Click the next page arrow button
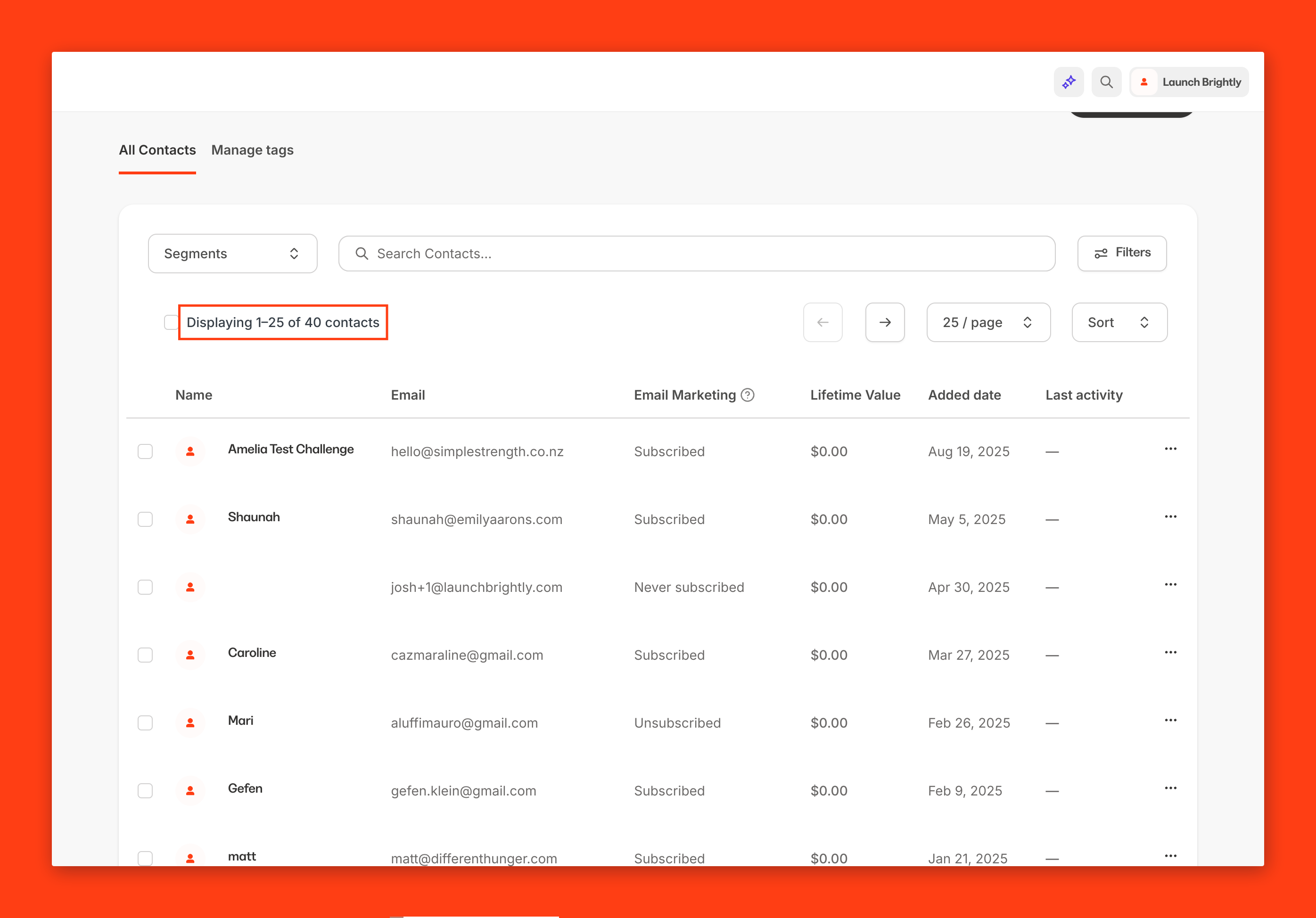The width and height of the screenshot is (1316, 918). 884,322
